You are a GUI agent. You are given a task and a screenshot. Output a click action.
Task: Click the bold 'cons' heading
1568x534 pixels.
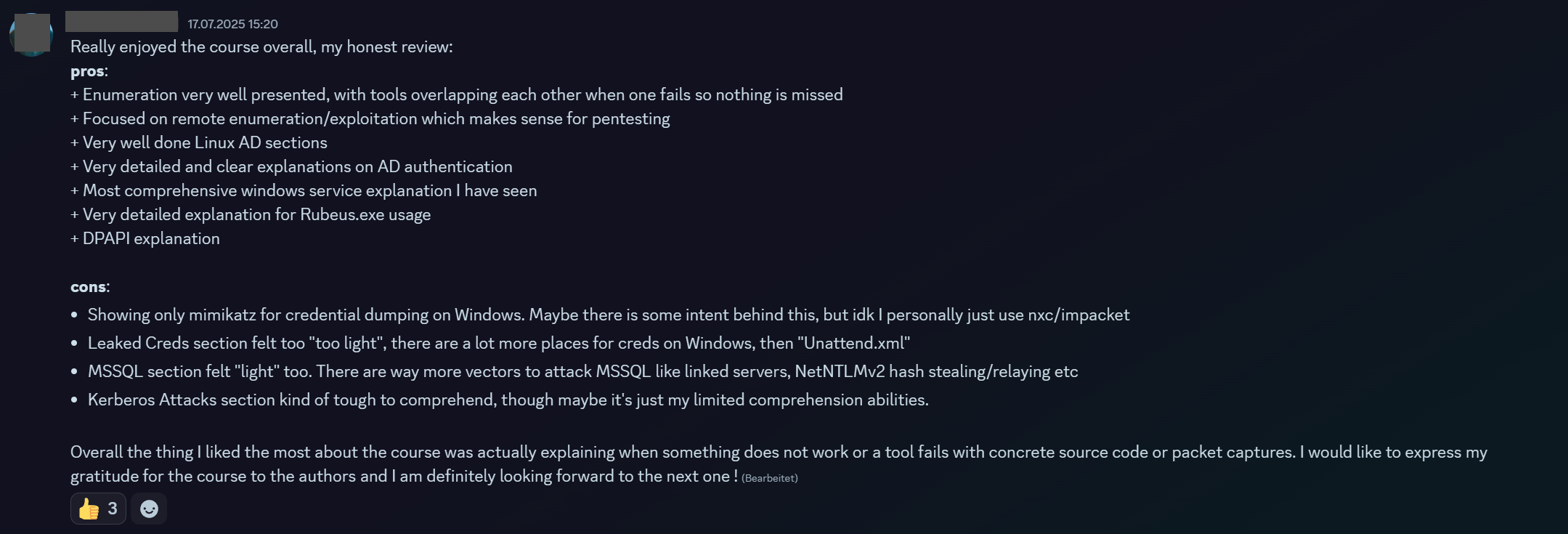tap(89, 287)
